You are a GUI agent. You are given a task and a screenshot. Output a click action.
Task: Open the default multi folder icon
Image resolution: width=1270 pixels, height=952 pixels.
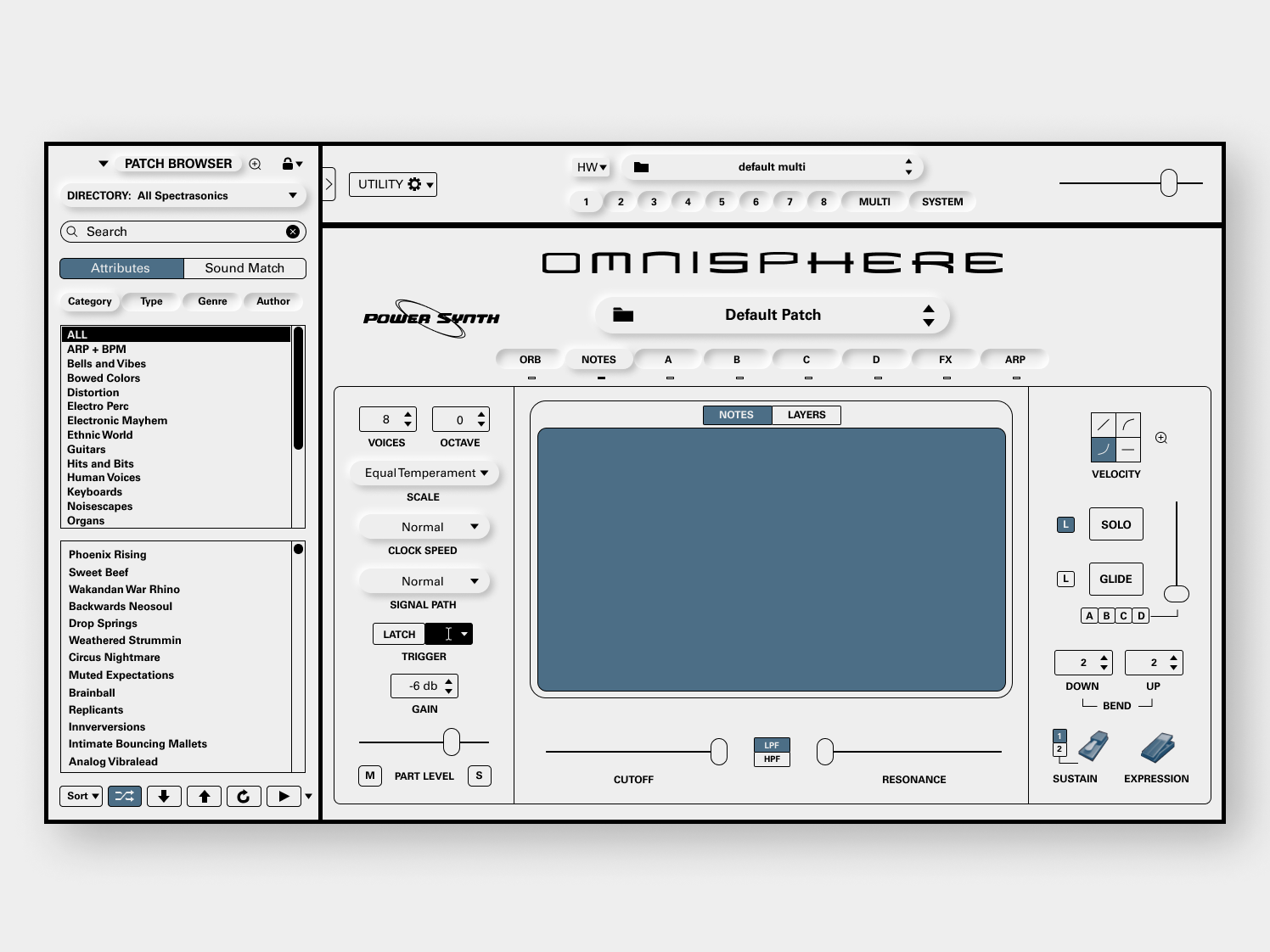[641, 167]
